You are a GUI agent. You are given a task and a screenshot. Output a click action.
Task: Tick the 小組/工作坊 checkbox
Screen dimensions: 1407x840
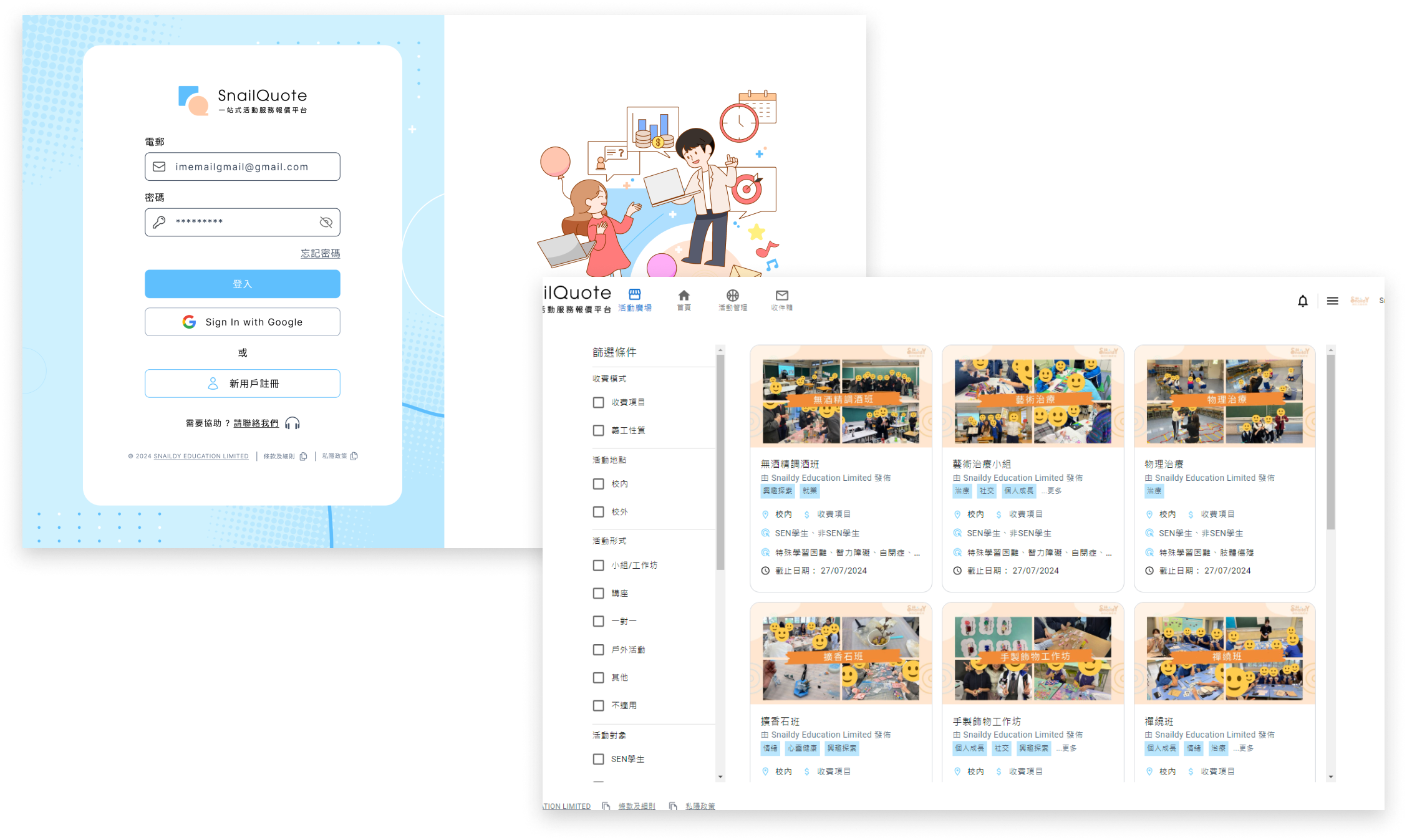(x=598, y=566)
